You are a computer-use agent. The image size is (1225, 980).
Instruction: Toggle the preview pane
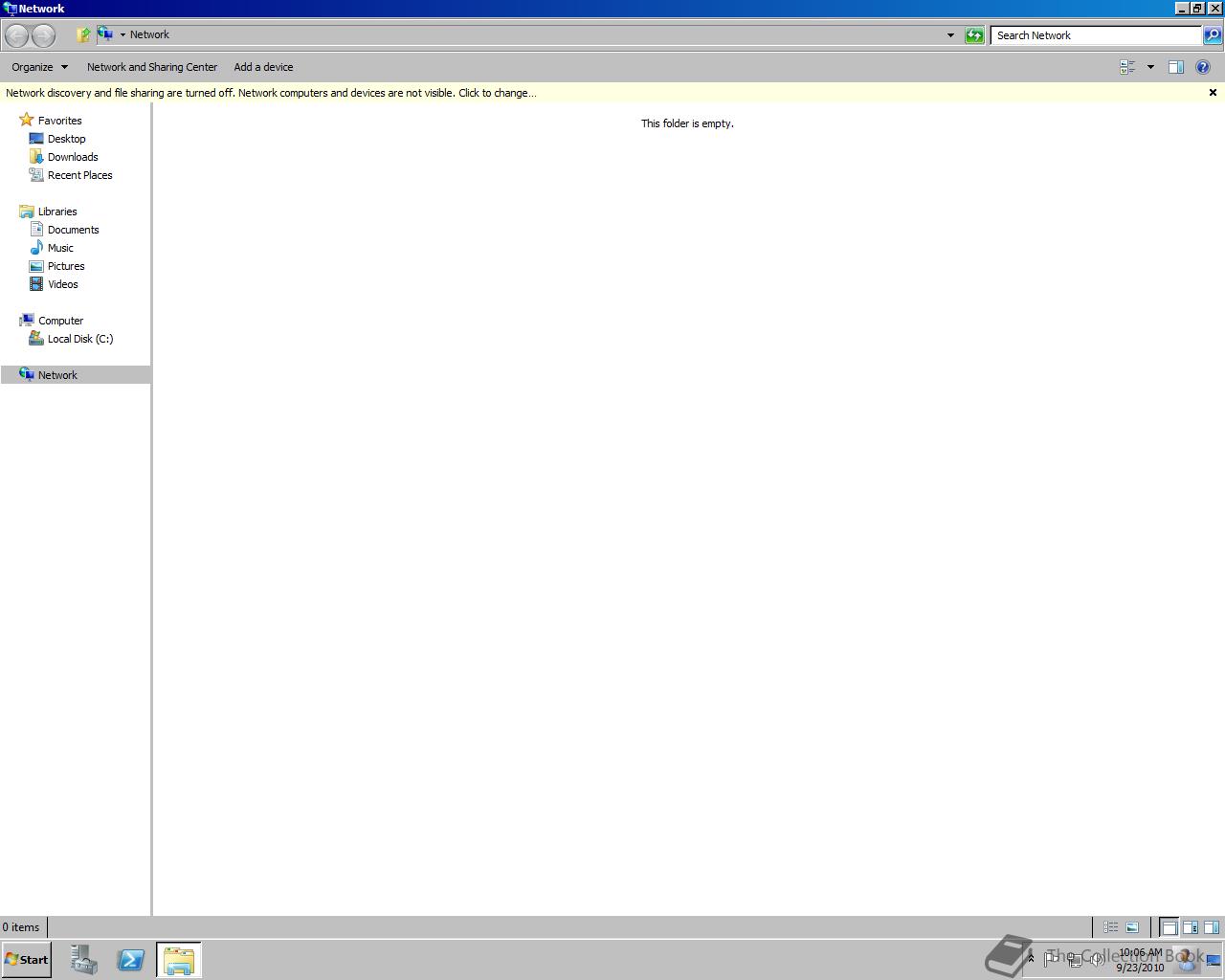1176,67
